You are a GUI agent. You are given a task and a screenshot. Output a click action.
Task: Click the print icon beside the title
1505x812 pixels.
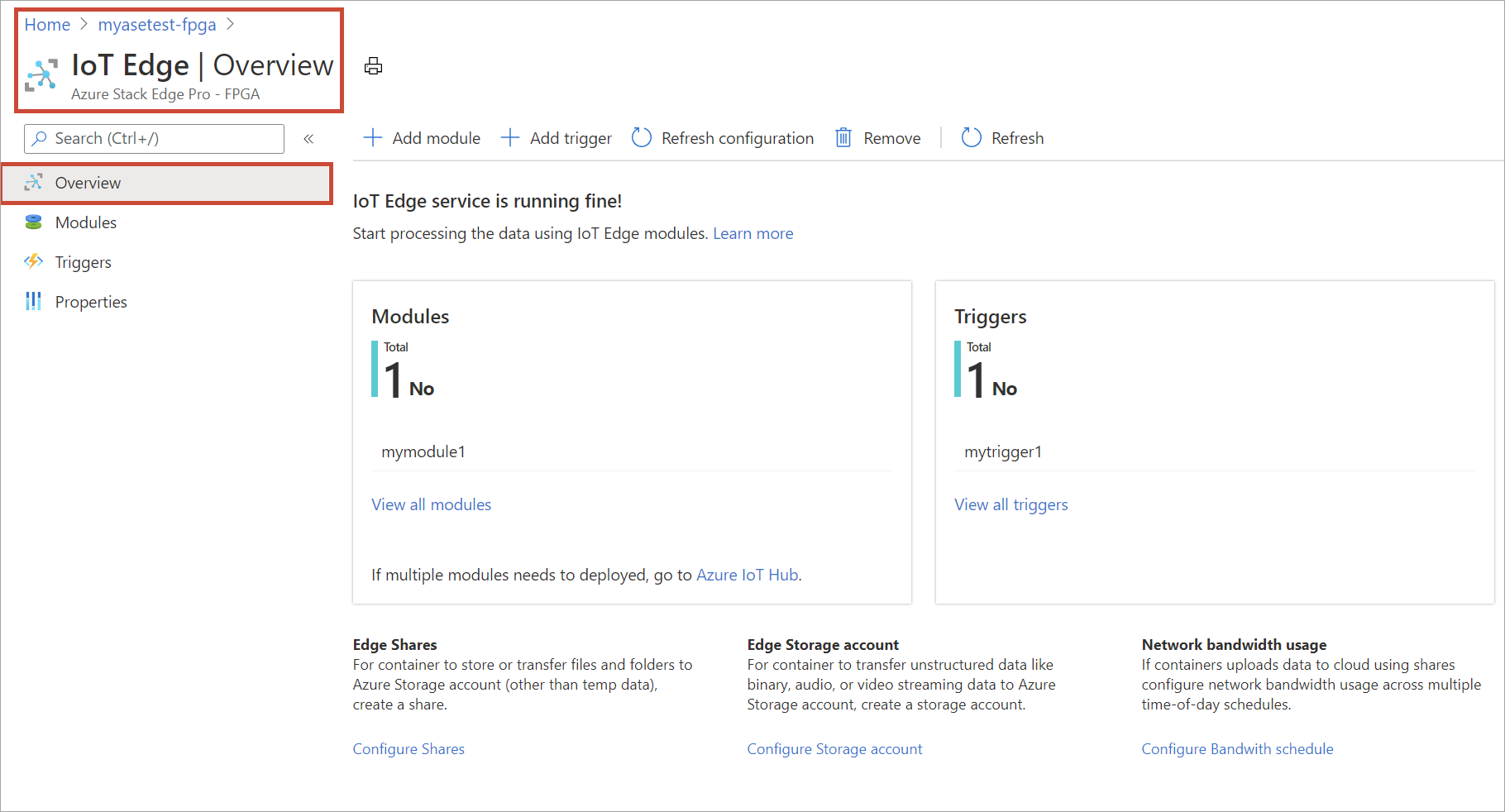coord(373,66)
